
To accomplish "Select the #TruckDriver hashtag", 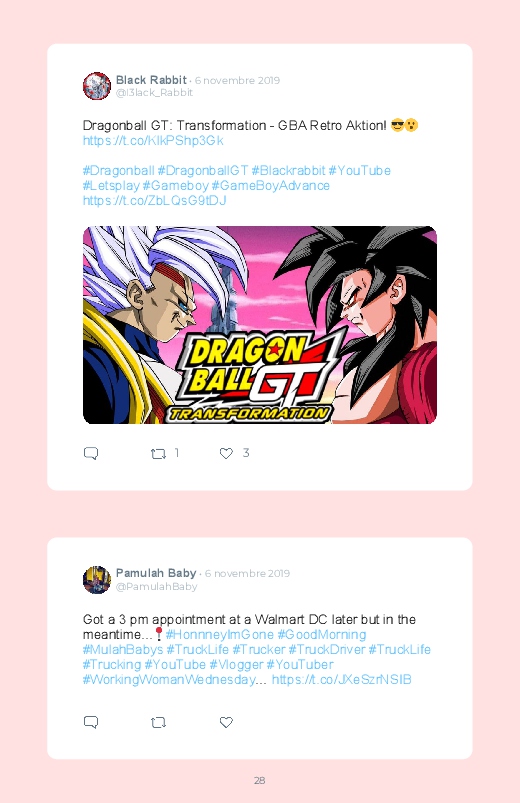I will coord(326,649).
